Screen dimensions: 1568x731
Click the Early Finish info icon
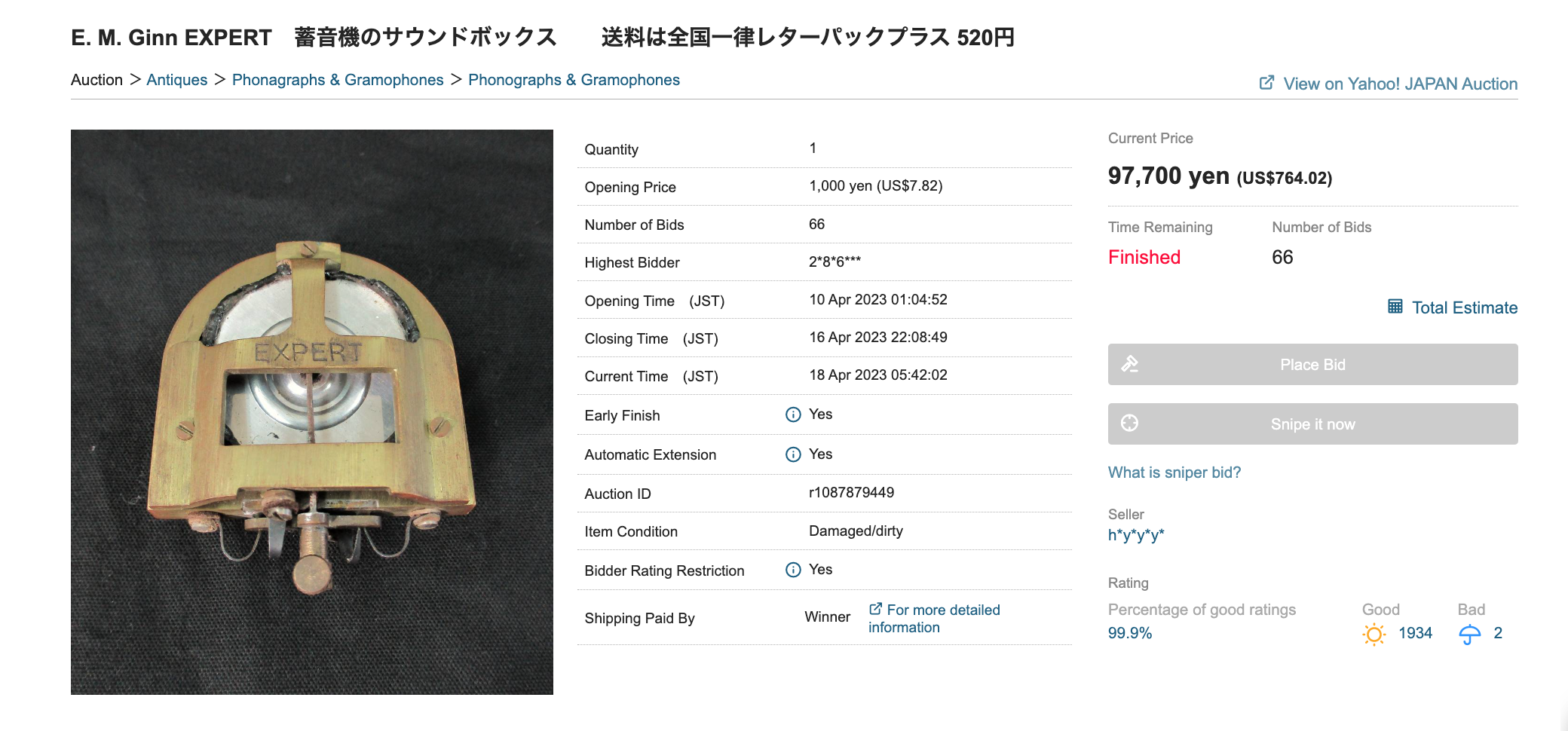(793, 414)
